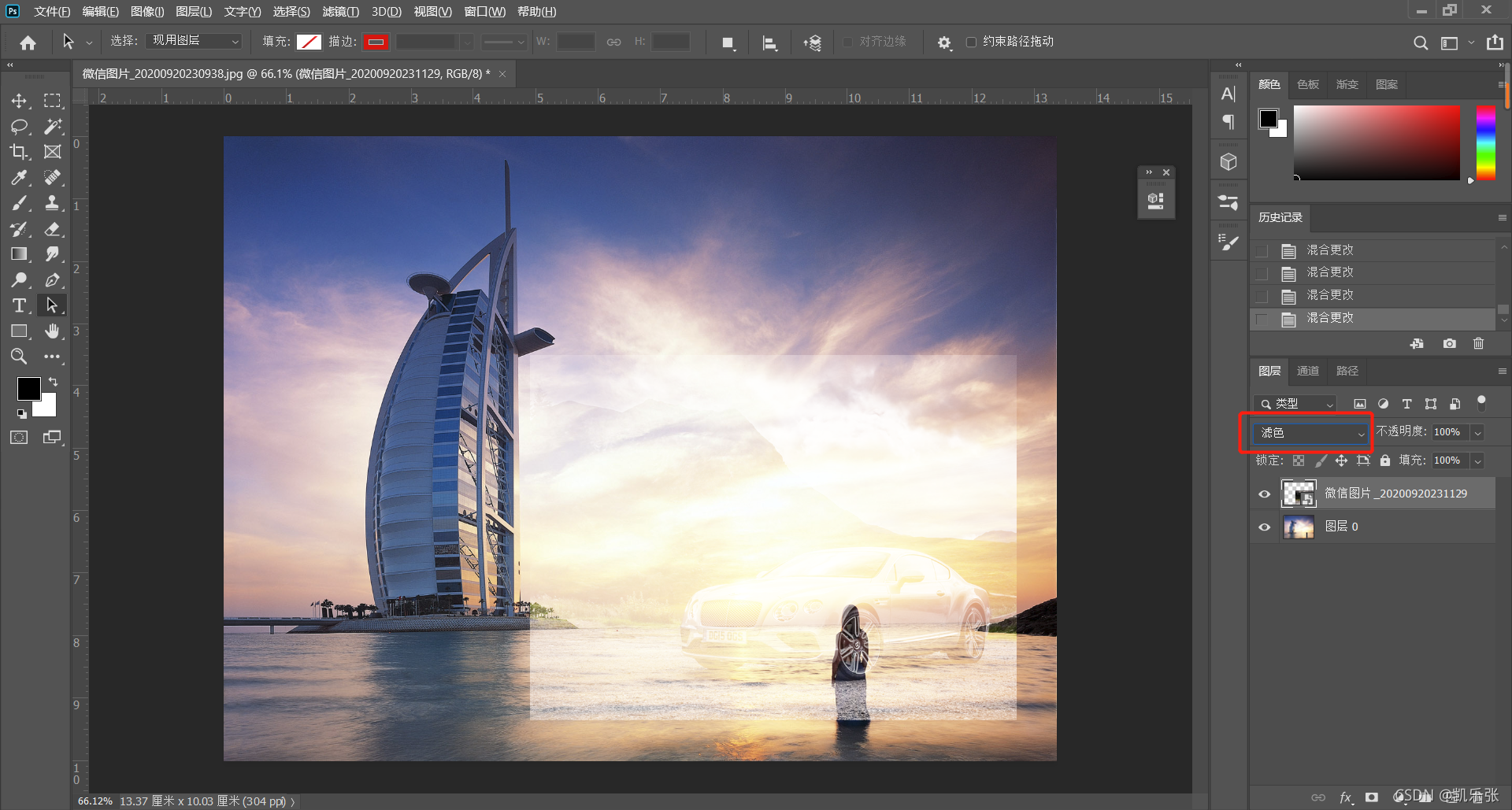The width and height of the screenshot is (1512, 810).
Task: Select the Rectangle shape tool
Action: [x=19, y=331]
